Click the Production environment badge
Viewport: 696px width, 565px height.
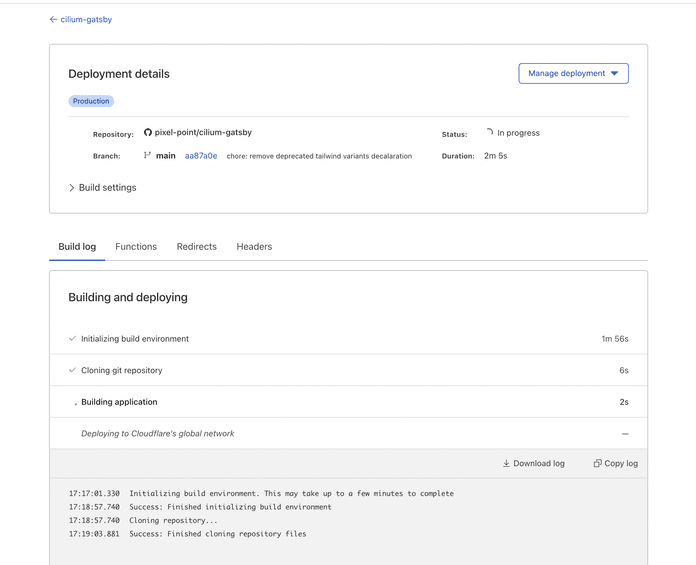coord(91,101)
